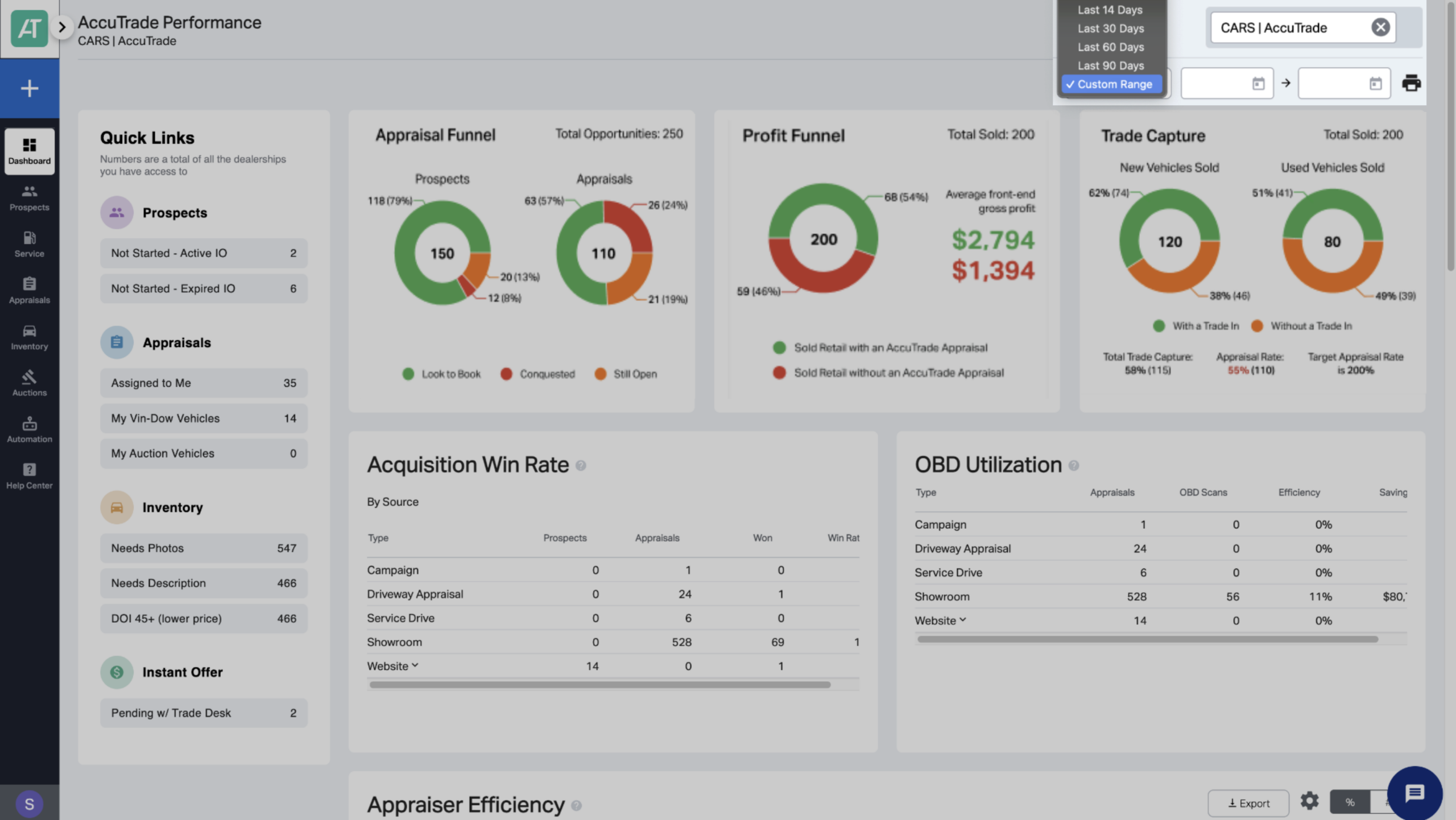Image resolution: width=1456 pixels, height=820 pixels.
Task: Open DOI 45+ (lower price) link
Action: pos(204,618)
